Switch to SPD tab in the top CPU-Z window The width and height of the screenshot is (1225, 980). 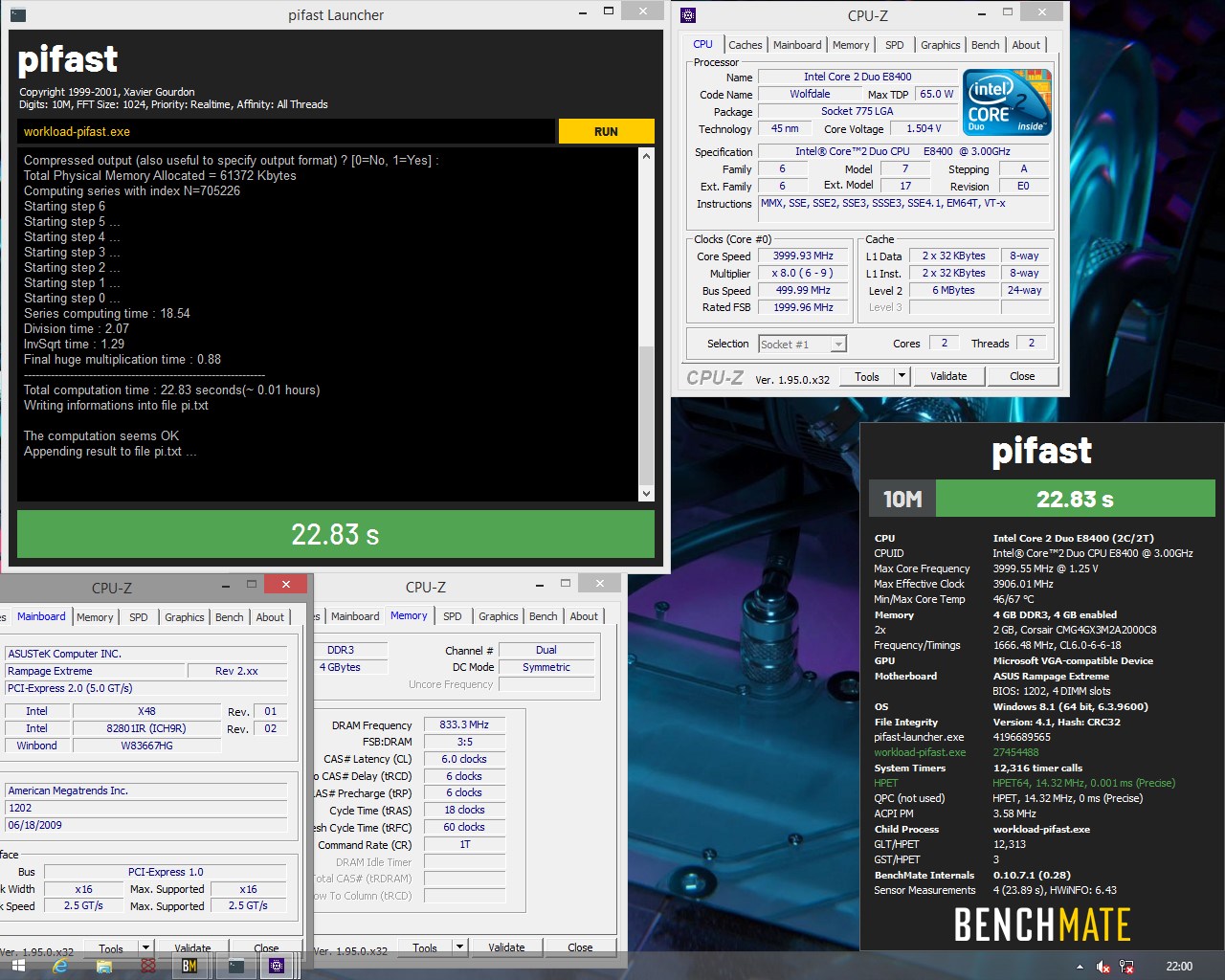[894, 45]
